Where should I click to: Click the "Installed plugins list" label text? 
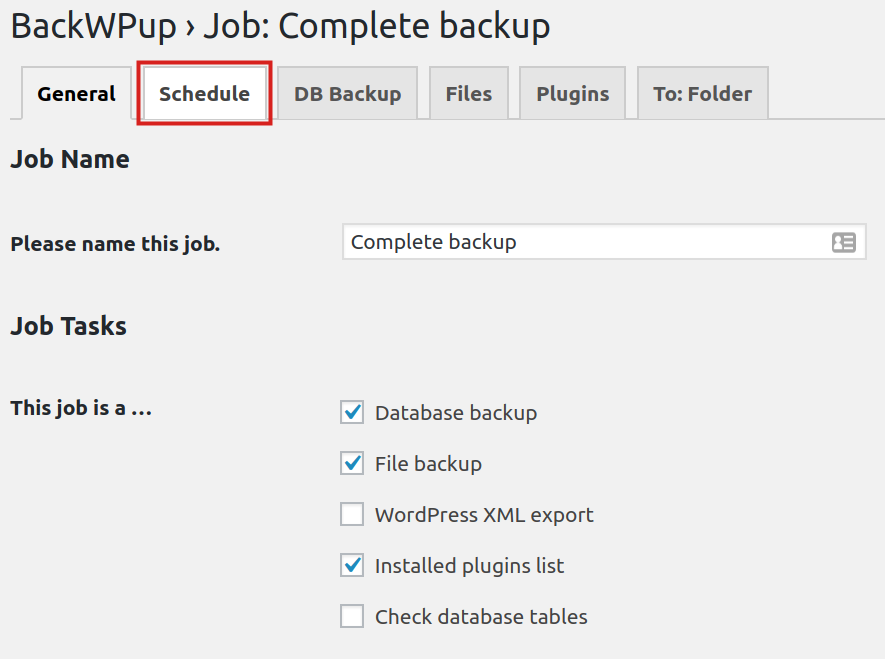point(469,566)
